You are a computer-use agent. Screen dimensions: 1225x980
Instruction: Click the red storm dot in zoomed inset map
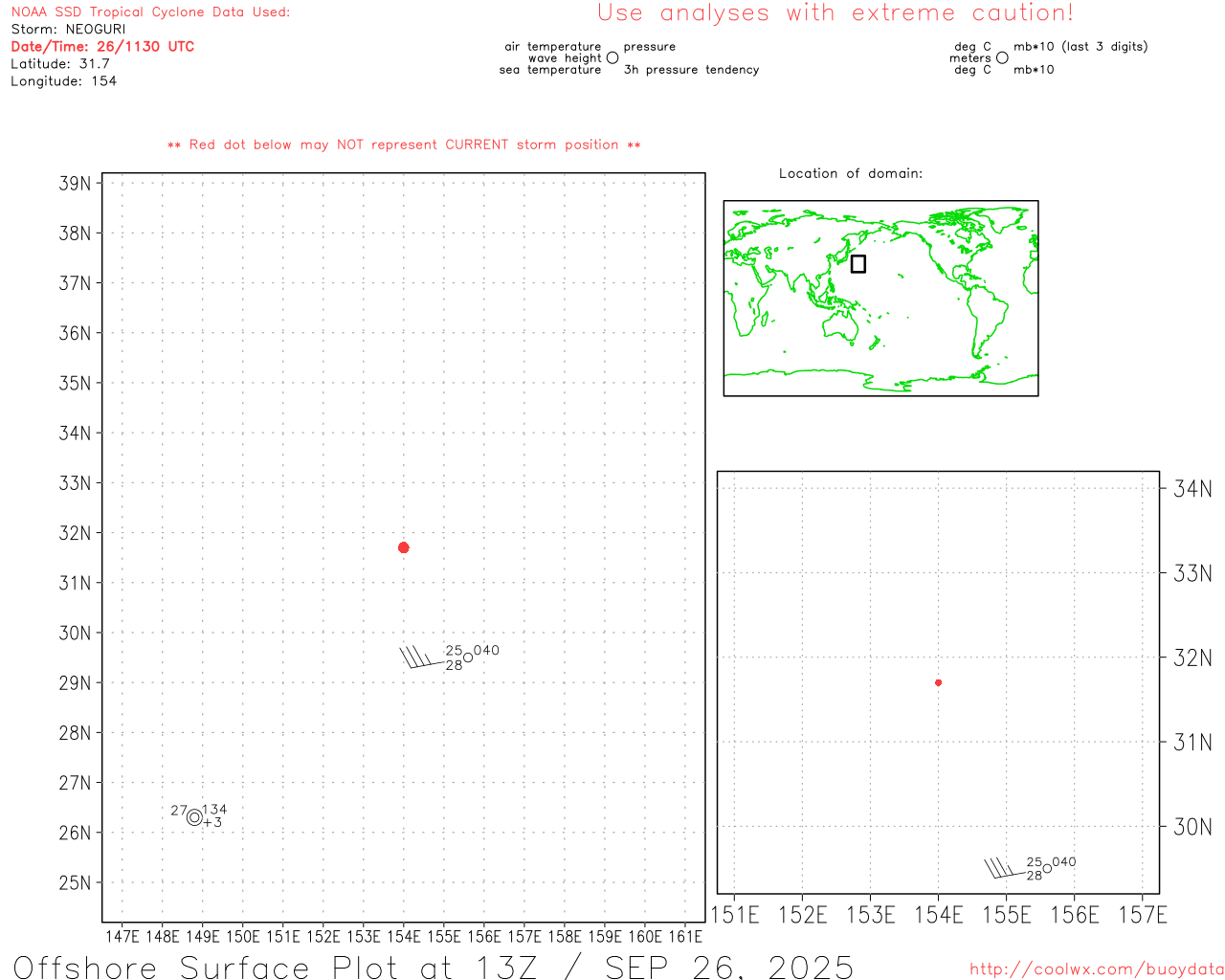938,682
